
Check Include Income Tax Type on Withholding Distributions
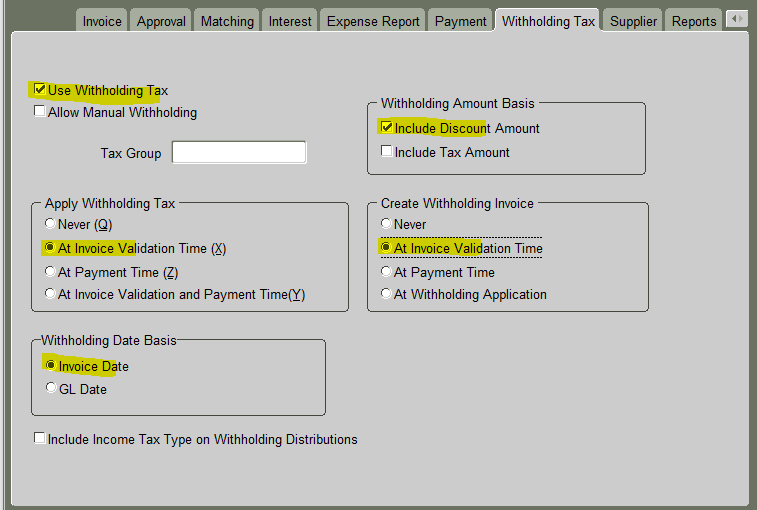(x=40, y=438)
